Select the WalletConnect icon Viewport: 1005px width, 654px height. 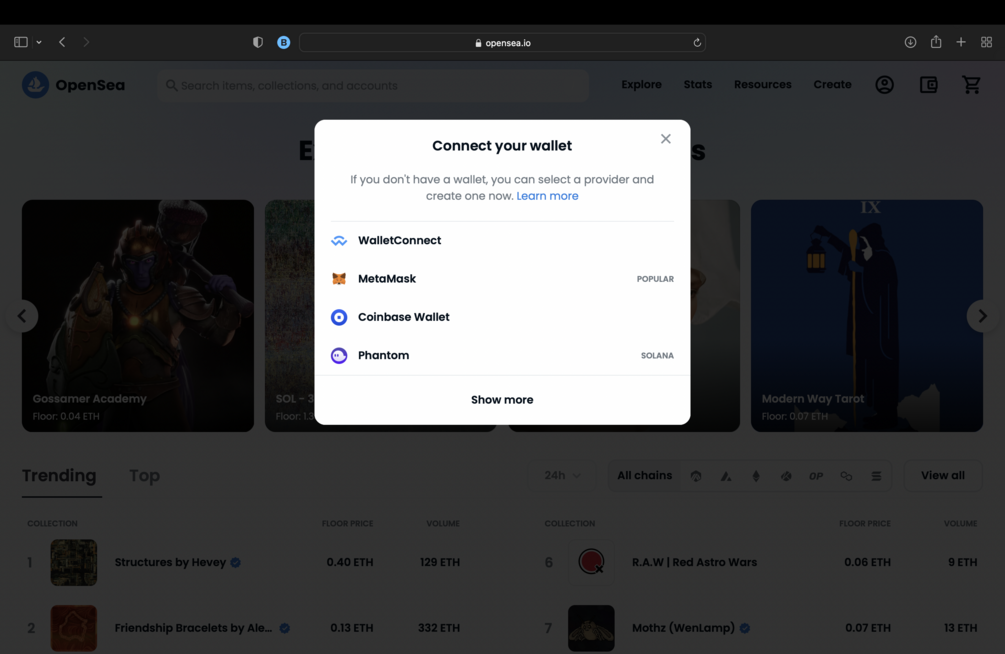(339, 240)
